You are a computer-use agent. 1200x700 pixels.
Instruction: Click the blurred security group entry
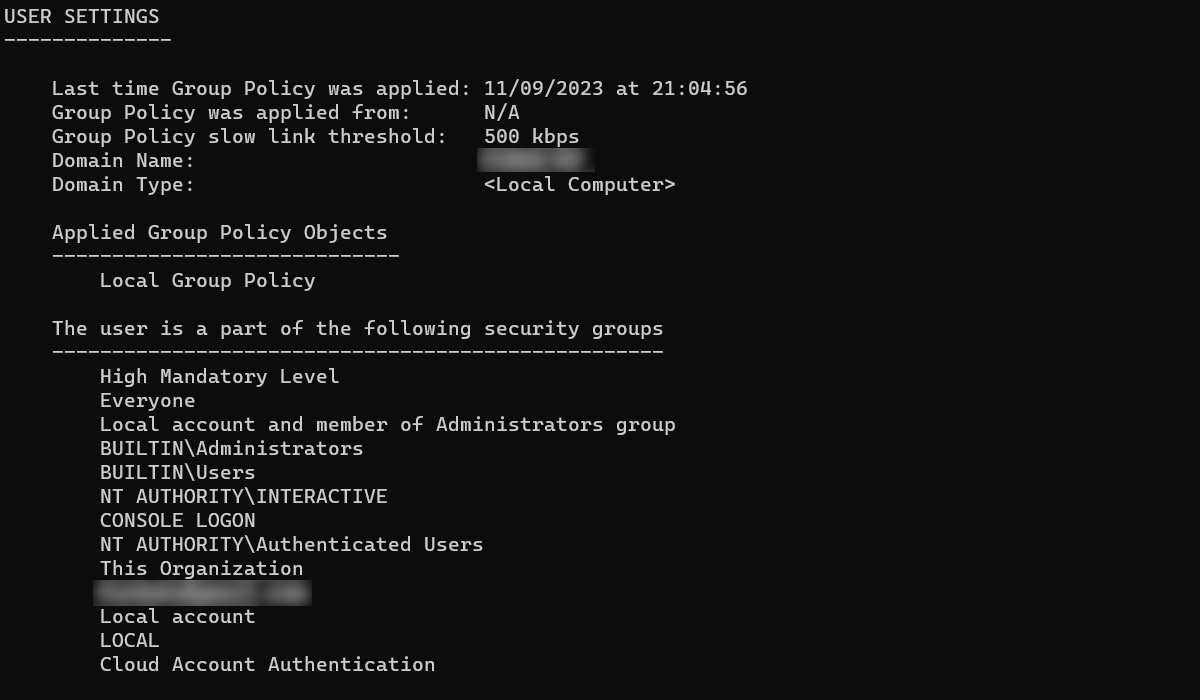coord(202,593)
